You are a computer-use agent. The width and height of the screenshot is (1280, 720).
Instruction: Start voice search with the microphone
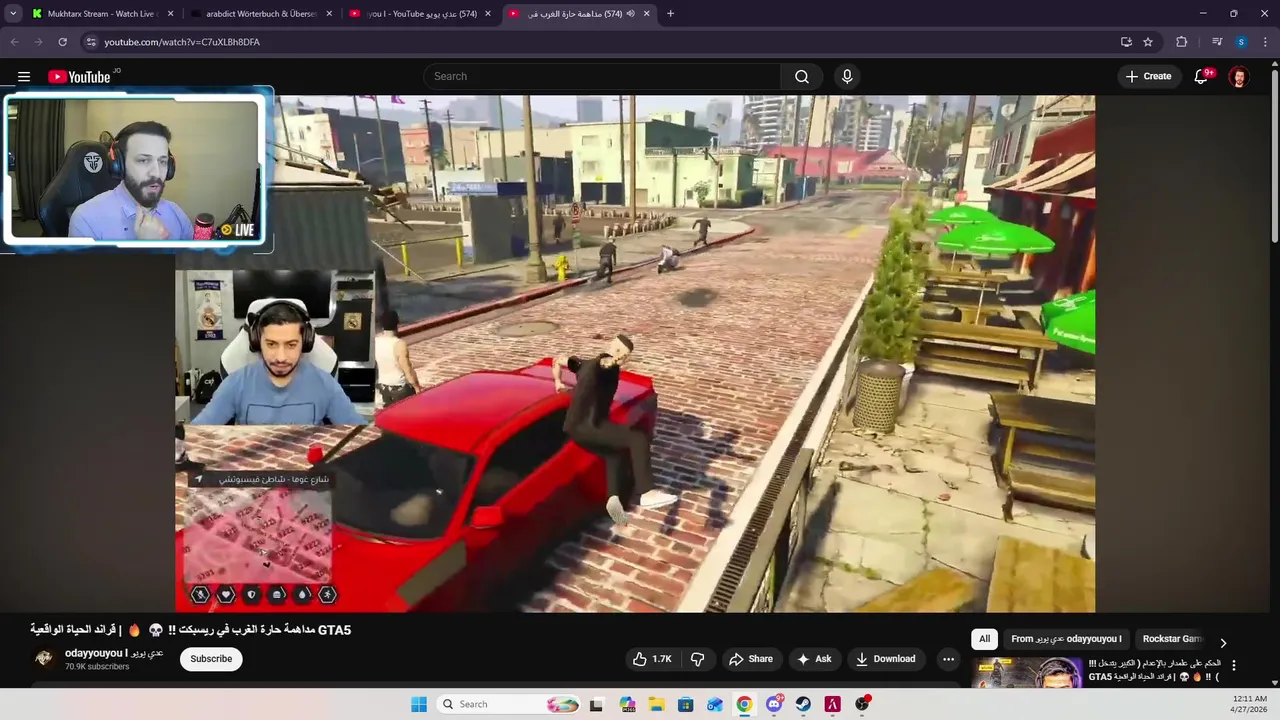(847, 76)
